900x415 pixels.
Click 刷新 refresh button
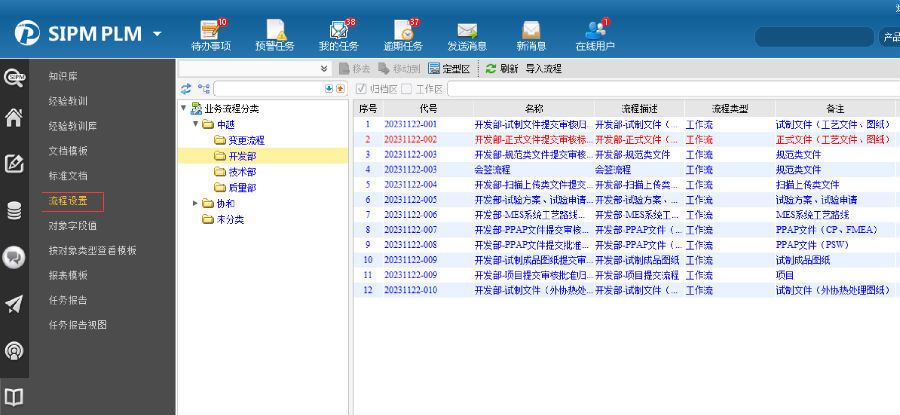[502, 69]
